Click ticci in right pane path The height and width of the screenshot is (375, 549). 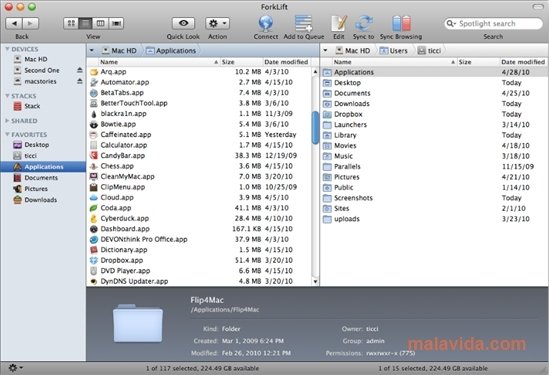point(429,51)
